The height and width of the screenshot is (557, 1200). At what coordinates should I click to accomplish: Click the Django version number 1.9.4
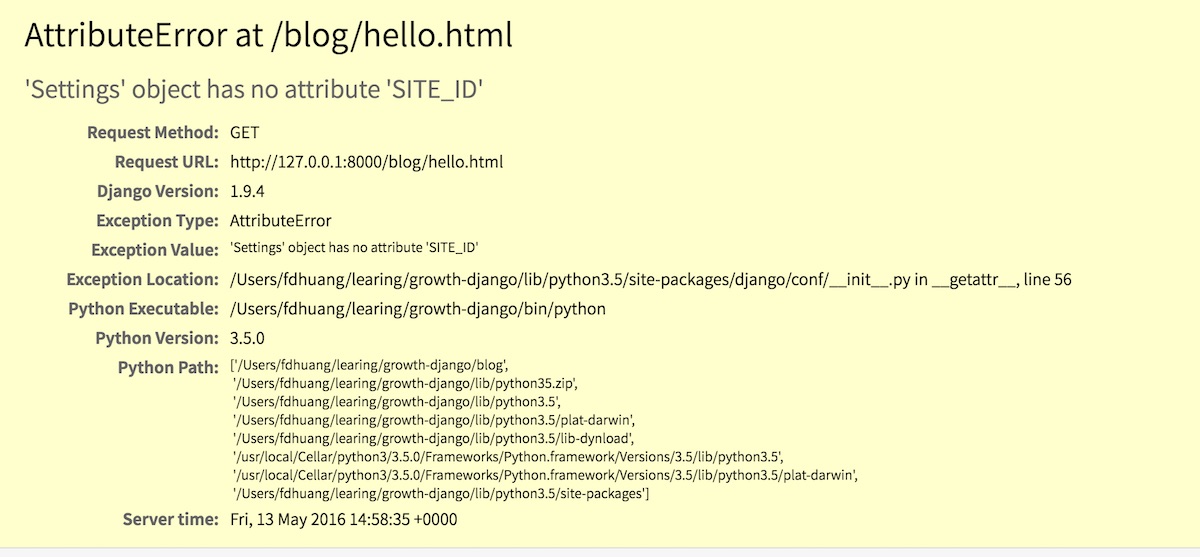tap(247, 191)
